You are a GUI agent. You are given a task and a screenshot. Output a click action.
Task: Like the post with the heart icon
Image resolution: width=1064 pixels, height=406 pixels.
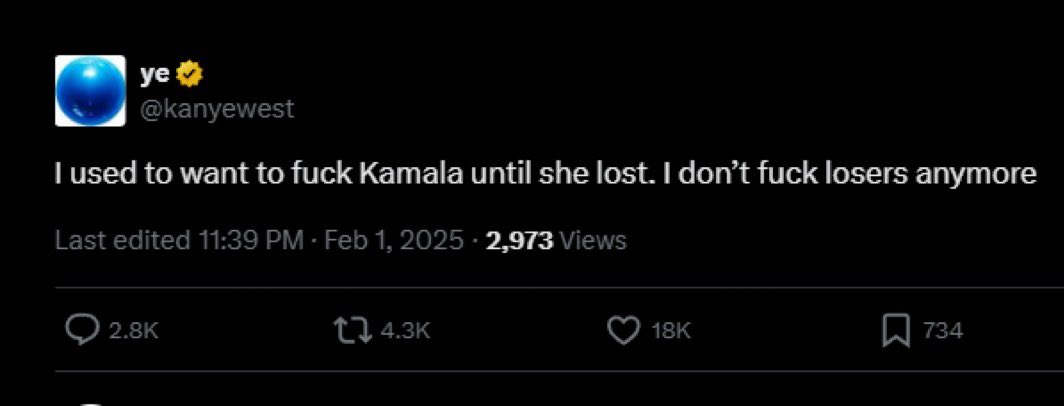click(623, 331)
